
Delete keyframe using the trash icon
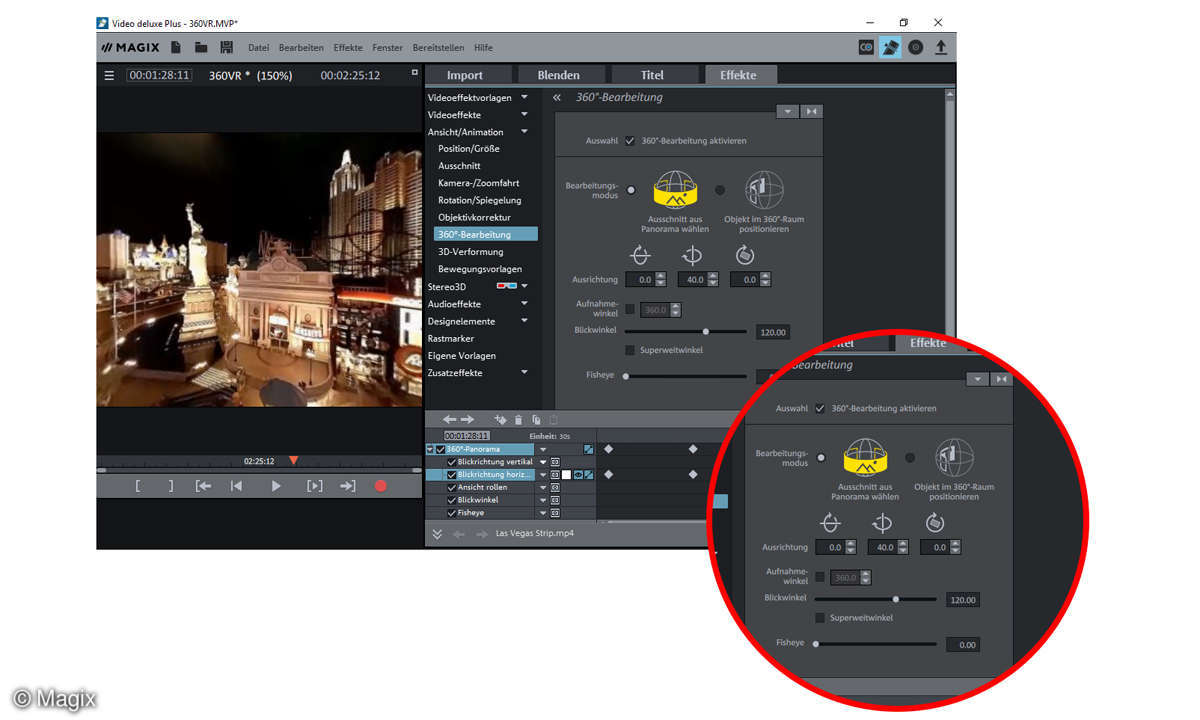point(518,420)
